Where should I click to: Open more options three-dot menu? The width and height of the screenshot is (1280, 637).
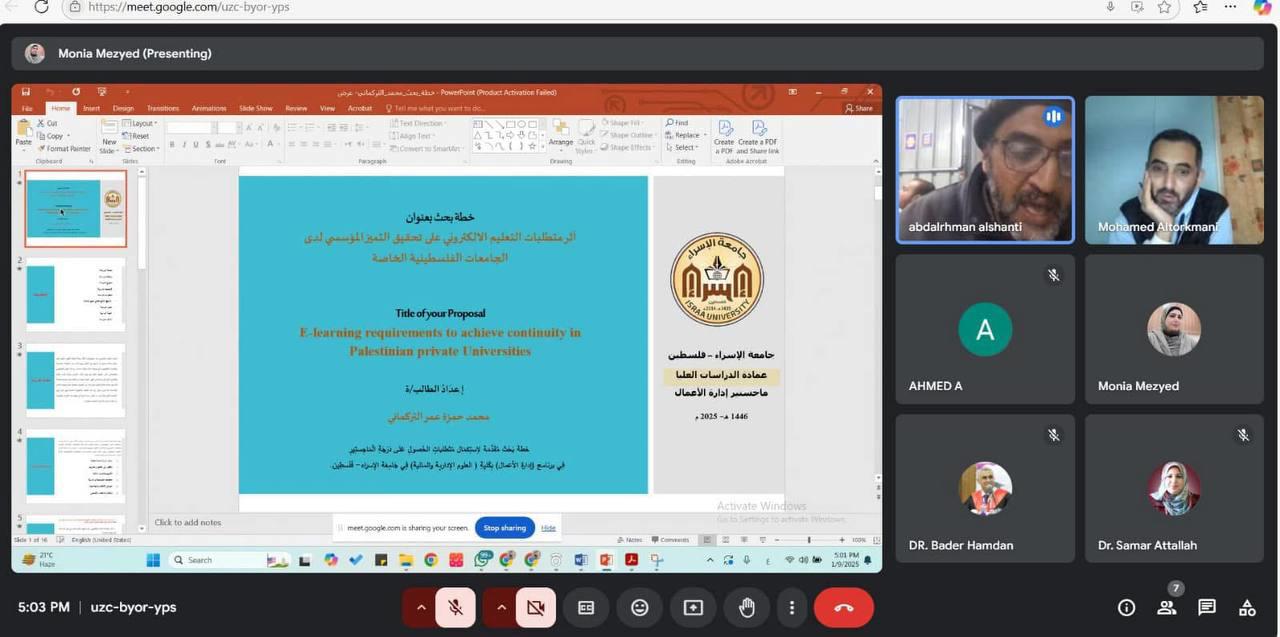791,607
